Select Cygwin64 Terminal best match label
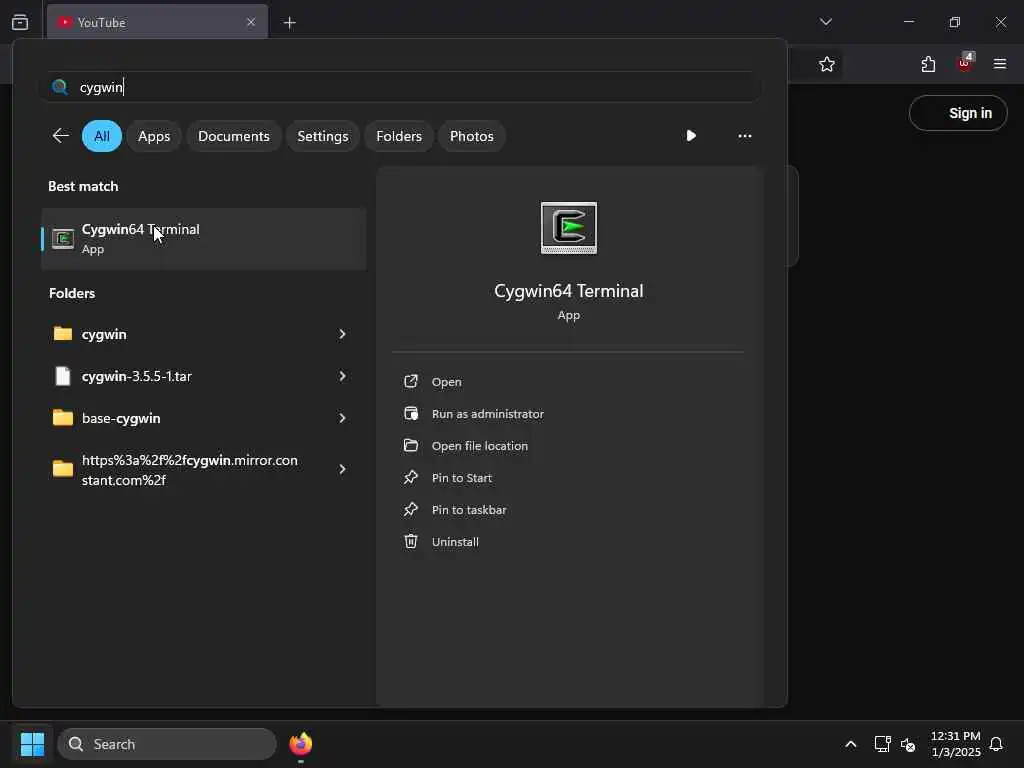 tap(140, 229)
